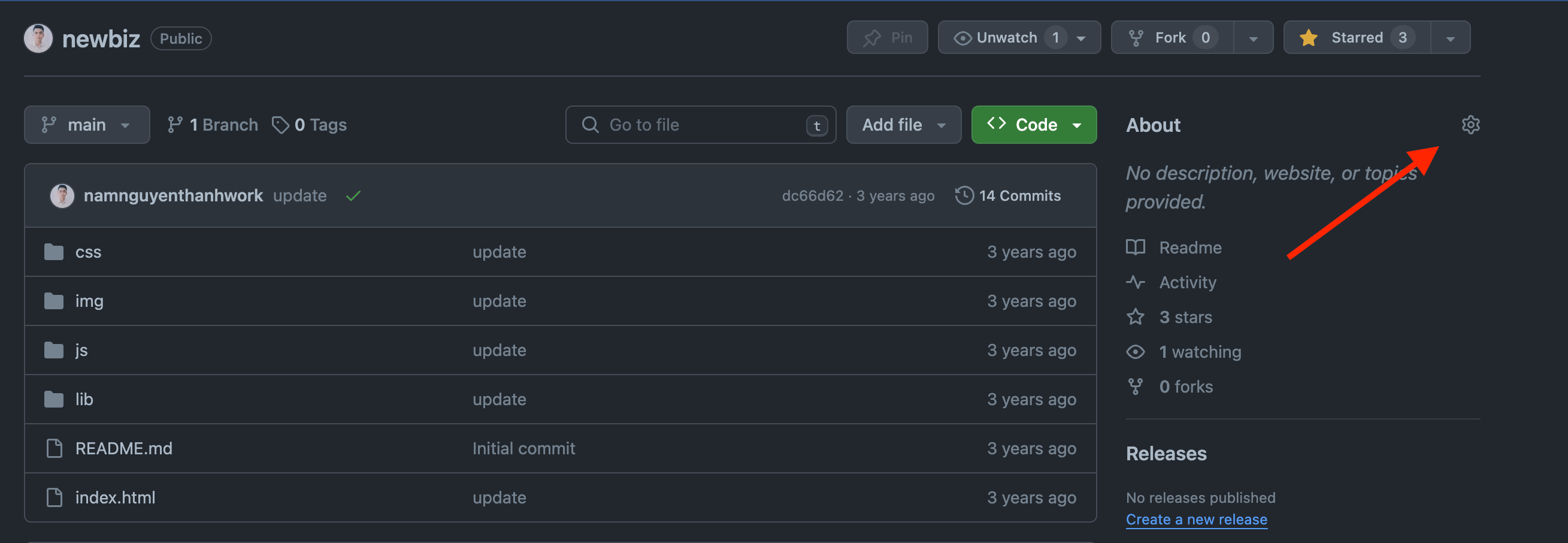View the 14 Commits history

pos(1008,195)
